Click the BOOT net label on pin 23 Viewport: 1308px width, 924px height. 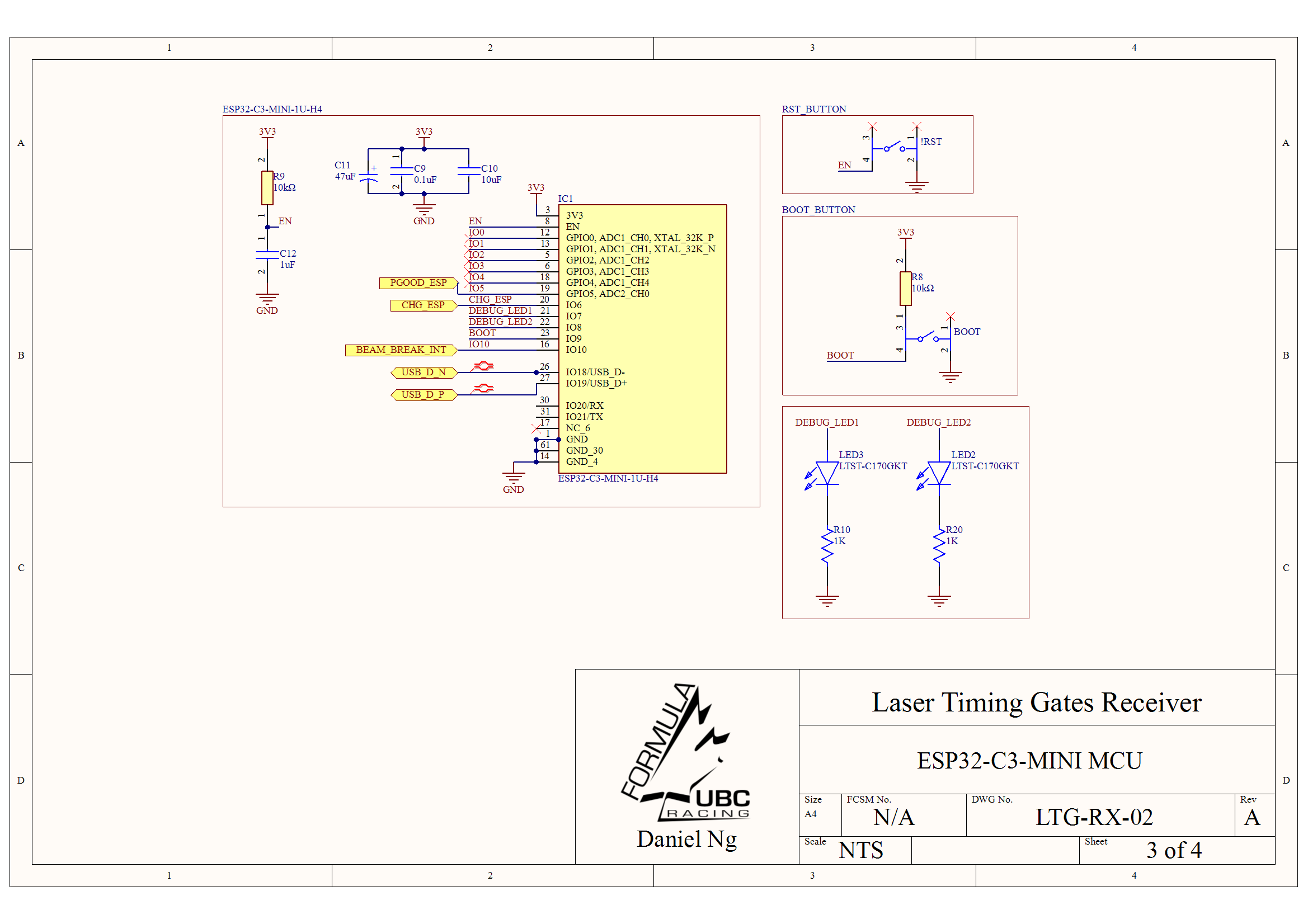coord(482,333)
